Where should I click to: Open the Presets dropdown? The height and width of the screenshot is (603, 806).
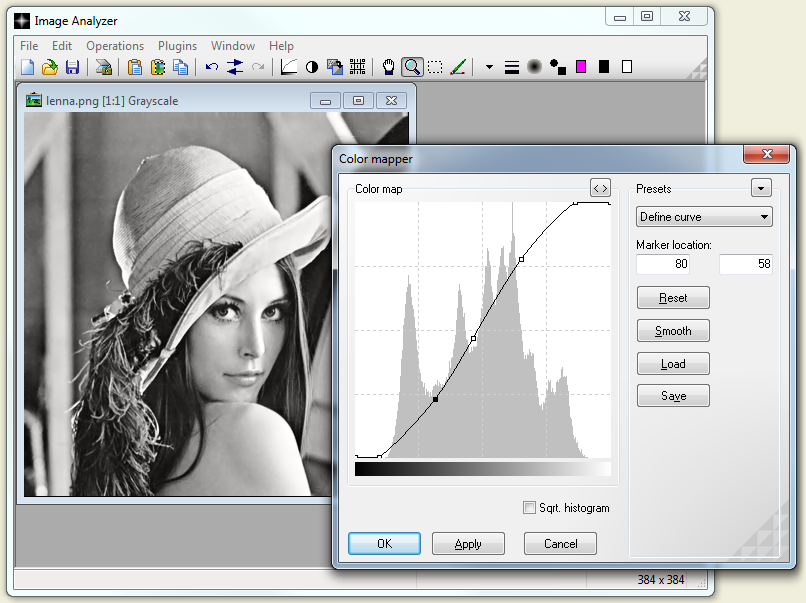coord(761,188)
